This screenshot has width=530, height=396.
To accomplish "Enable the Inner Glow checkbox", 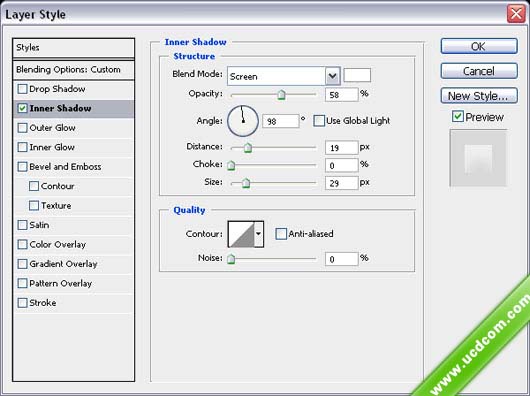I will [x=22, y=147].
